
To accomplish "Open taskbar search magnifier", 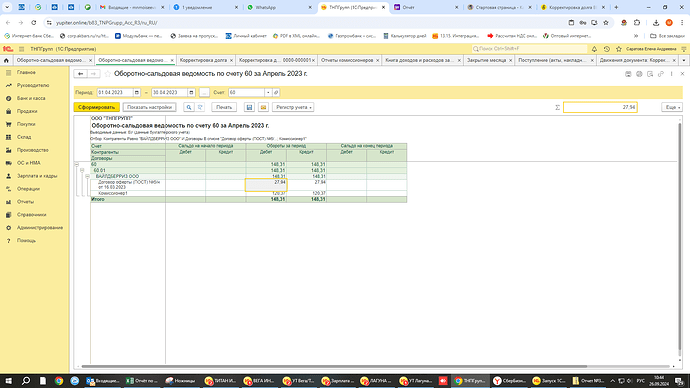I will point(26,381).
